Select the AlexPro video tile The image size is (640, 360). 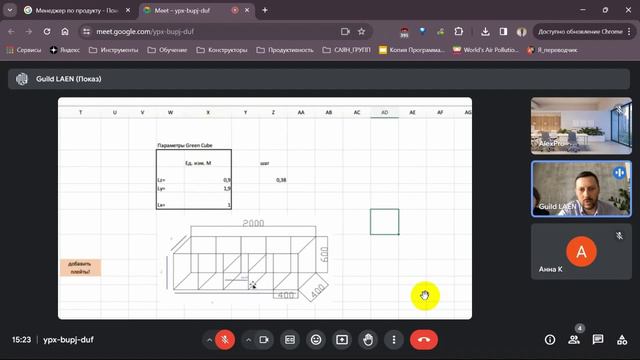581,126
